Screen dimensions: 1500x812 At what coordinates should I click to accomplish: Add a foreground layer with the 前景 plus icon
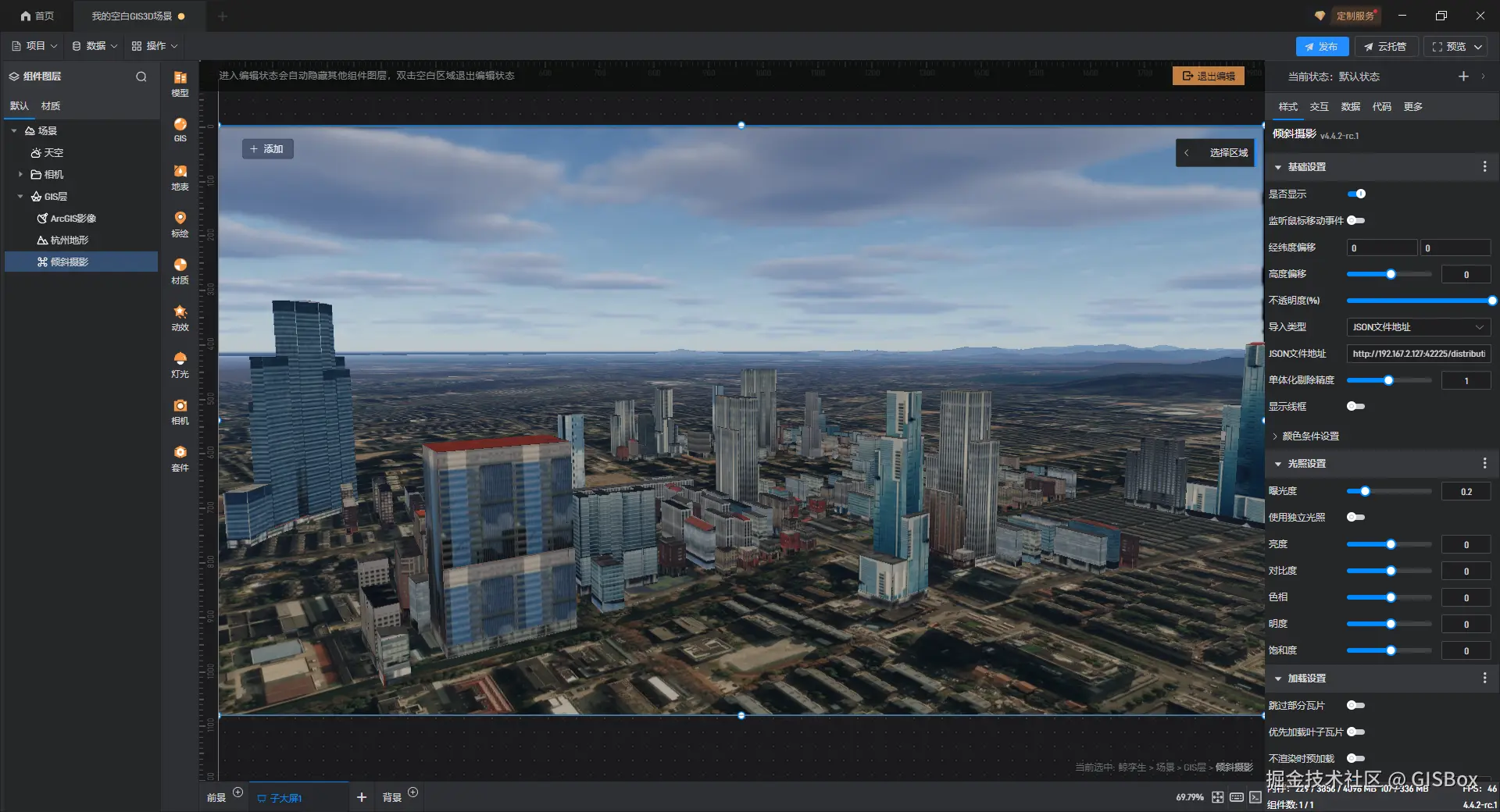(x=238, y=792)
